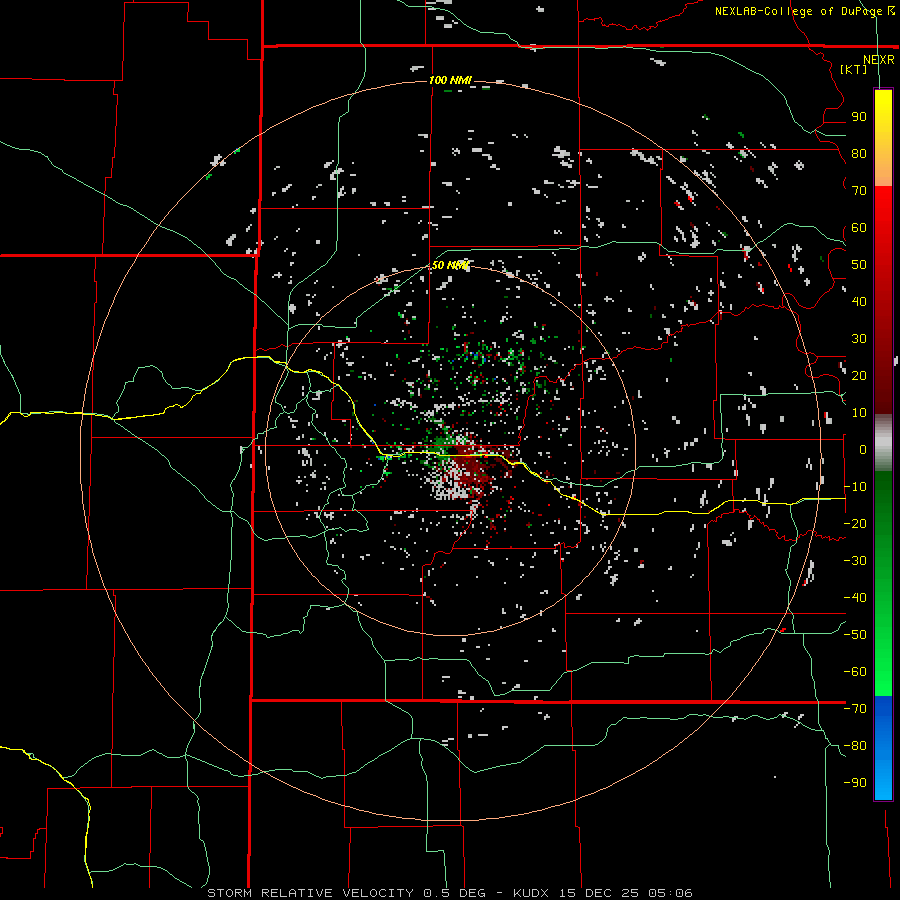This screenshot has height=900, width=900.
Task: Click the -80 knot scale label
Action: 855,746
